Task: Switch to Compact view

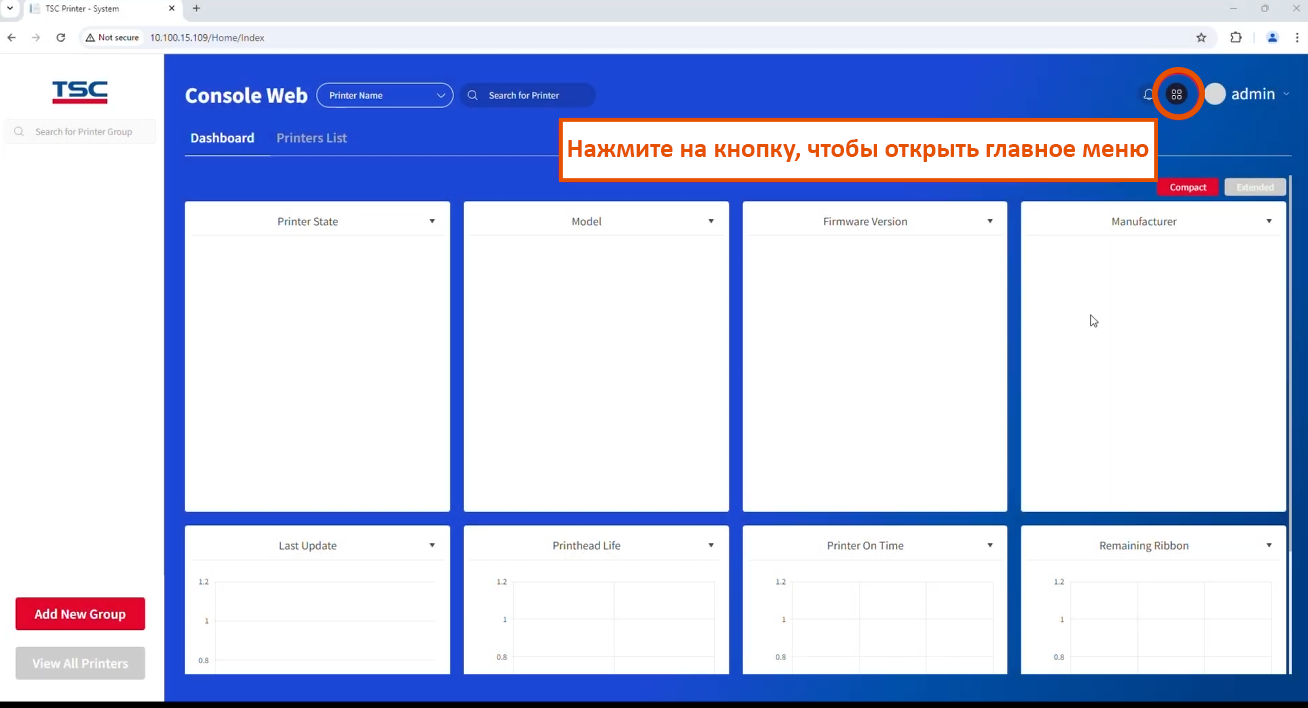Action: coord(1188,187)
